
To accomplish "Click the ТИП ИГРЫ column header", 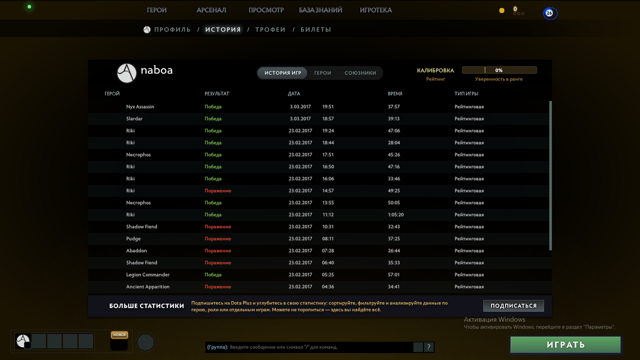I will (x=466, y=93).
